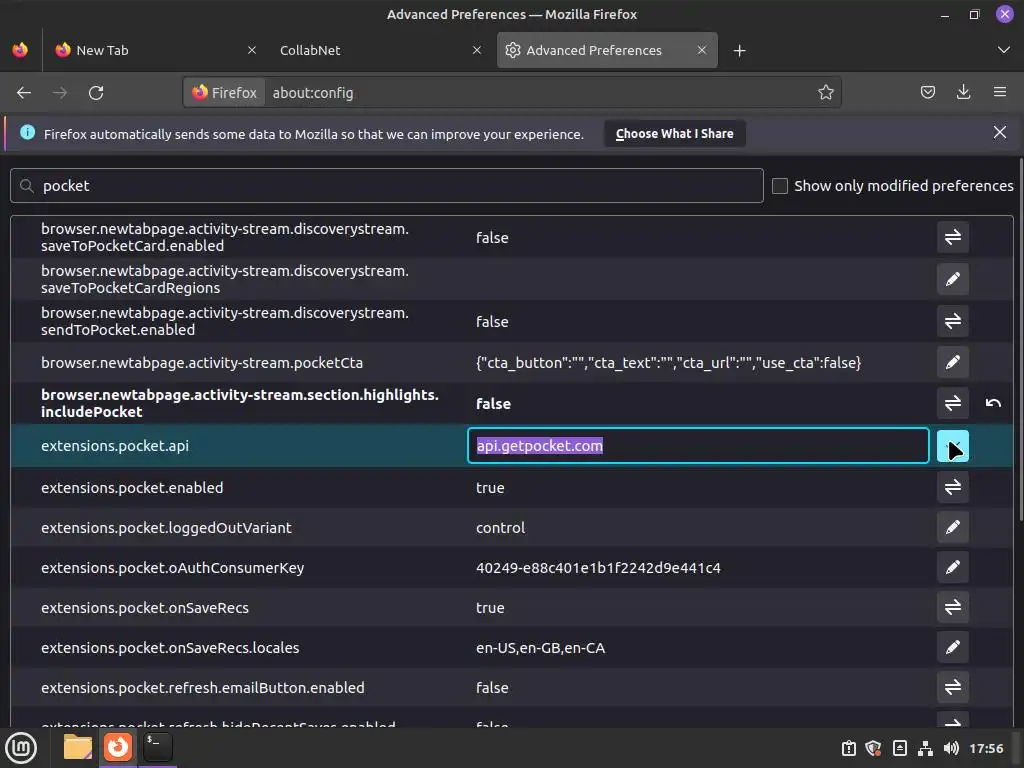Toggle saveToPocketCard.enabled preference value
The image size is (1024, 768).
click(952, 237)
